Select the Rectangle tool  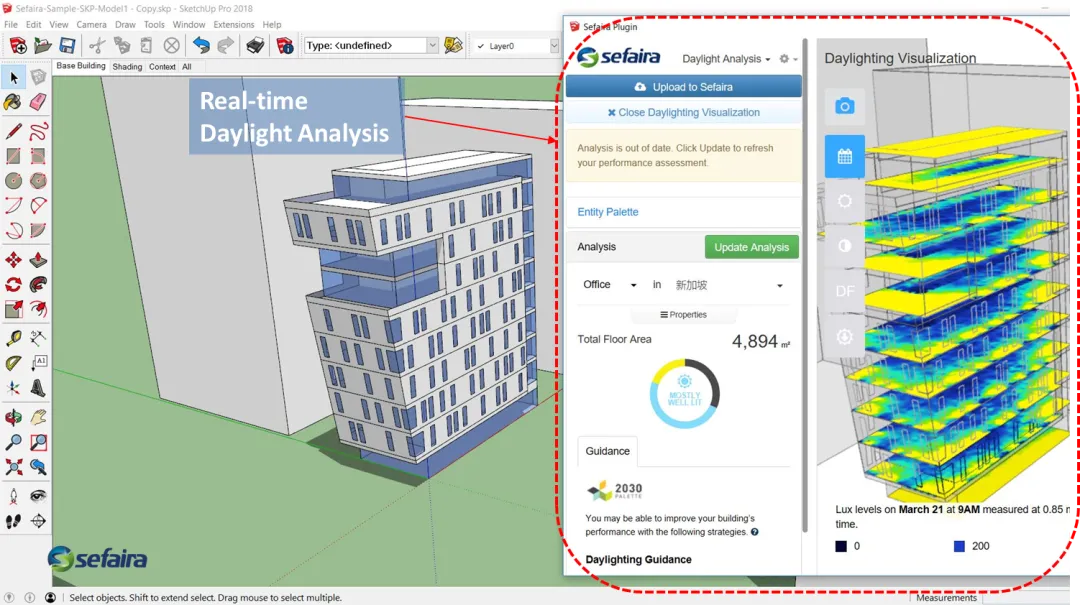click(x=14, y=156)
